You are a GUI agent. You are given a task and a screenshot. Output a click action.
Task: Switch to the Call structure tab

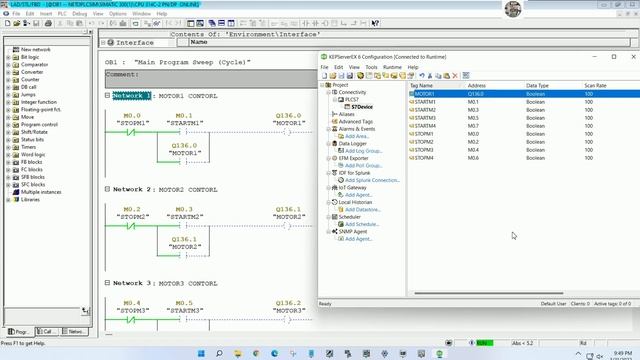[47, 331]
